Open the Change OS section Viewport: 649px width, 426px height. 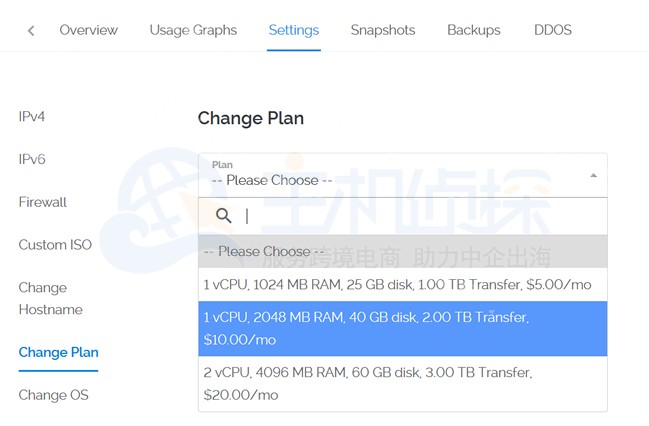pyautogui.click(x=54, y=395)
